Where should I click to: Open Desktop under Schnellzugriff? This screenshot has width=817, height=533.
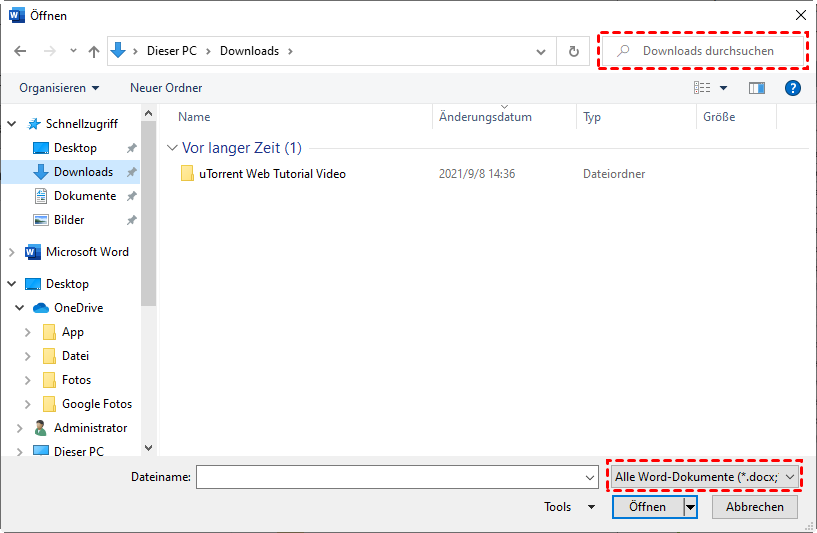coord(75,148)
